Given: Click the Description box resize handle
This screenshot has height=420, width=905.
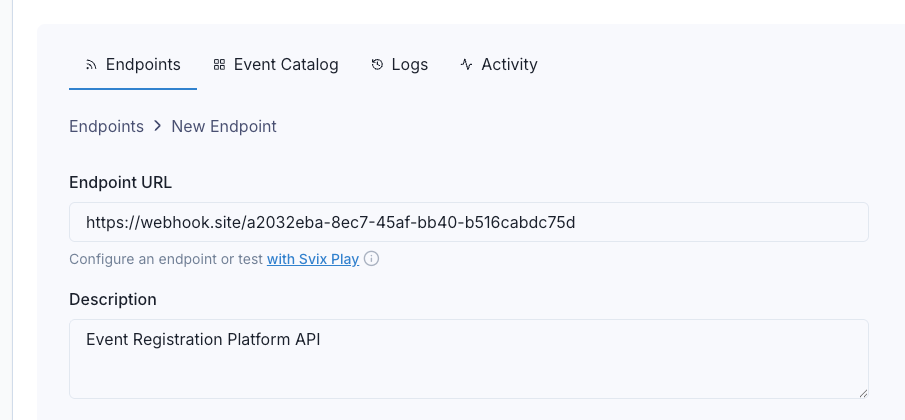Looking at the screenshot, I should click(863, 393).
